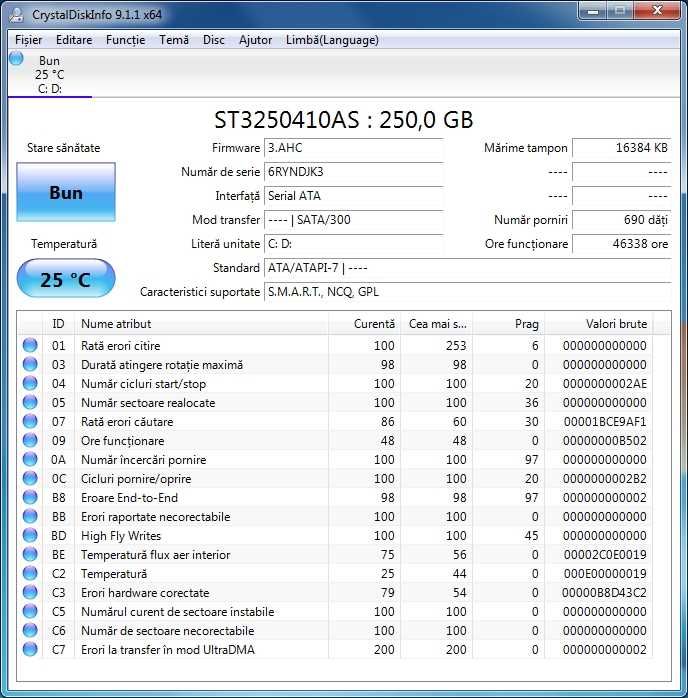Click status orb for Temperatură flux aer interior
Image resolution: width=688 pixels, height=698 pixels.
click(x=30, y=554)
